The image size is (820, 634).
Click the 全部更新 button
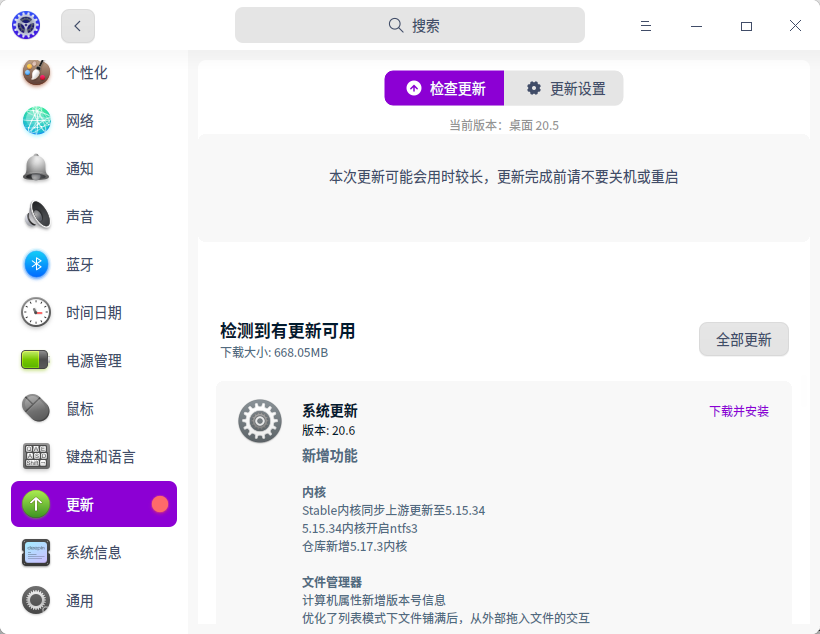coord(744,339)
